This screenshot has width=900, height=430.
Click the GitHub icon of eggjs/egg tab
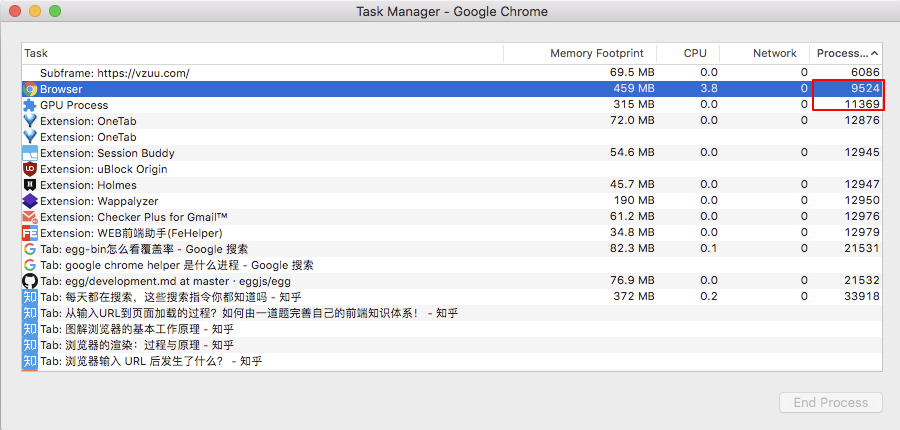(x=30, y=281)
